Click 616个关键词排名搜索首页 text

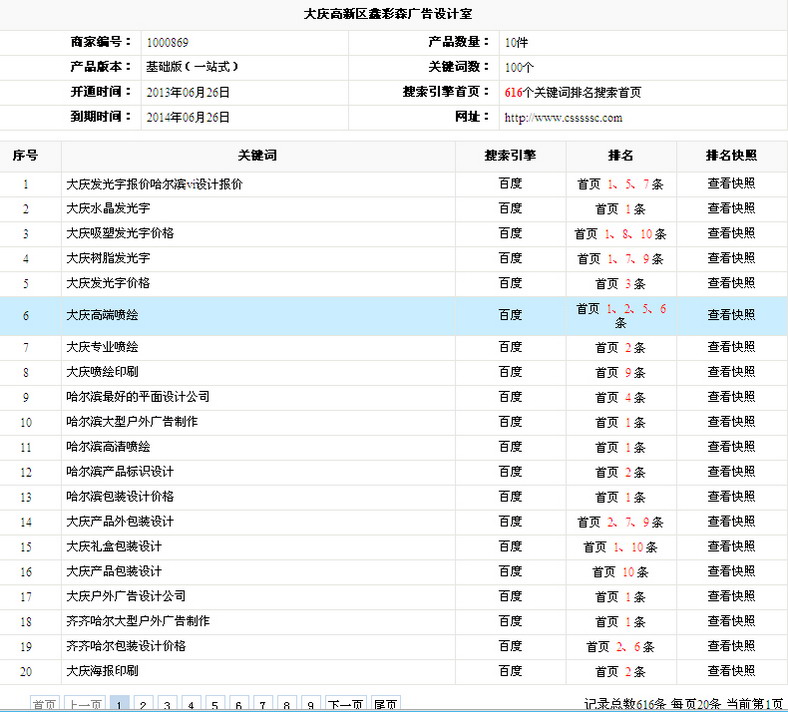pos(573,92)
